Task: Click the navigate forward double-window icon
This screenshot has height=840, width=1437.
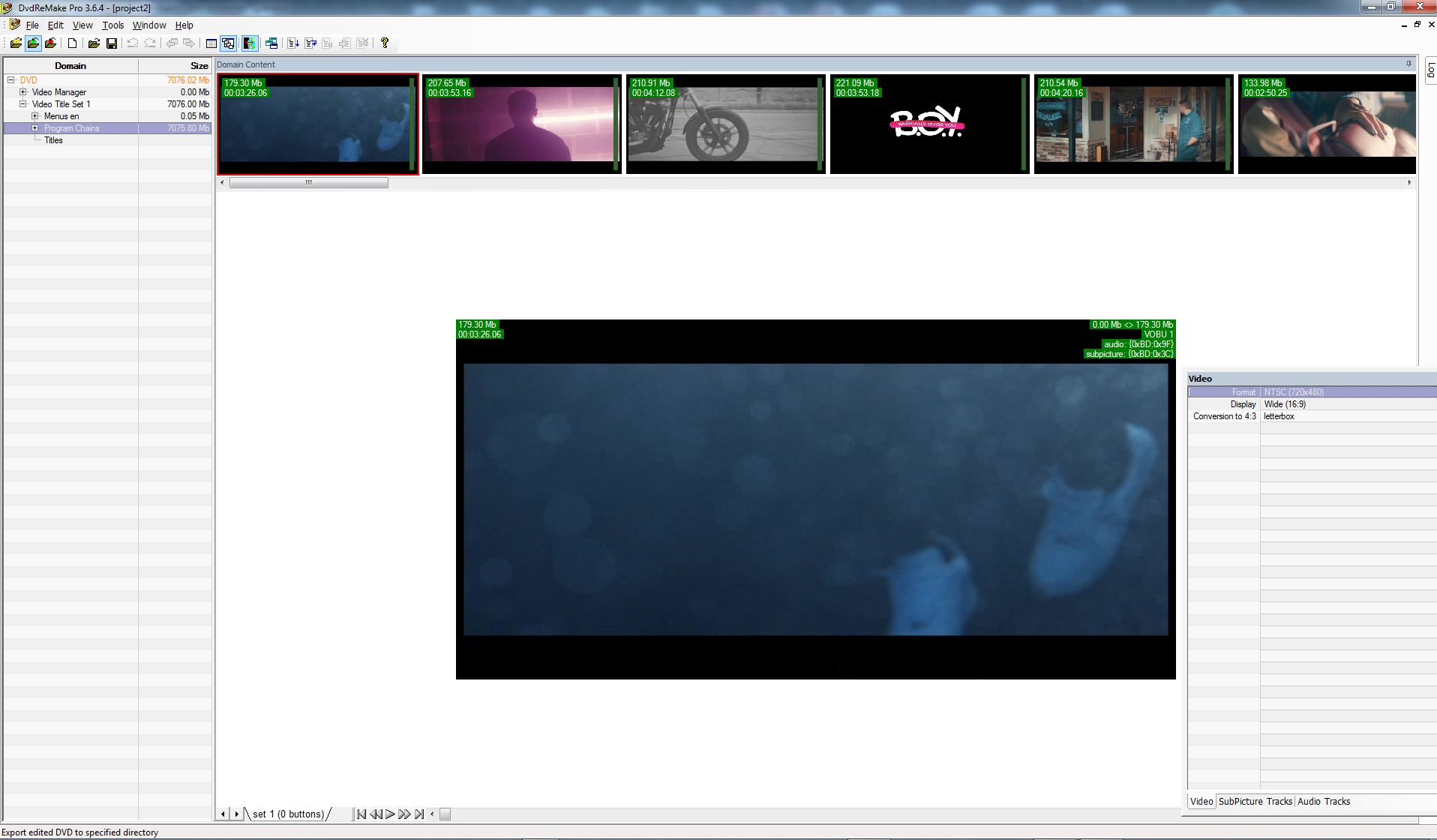Action: (189, 43)
